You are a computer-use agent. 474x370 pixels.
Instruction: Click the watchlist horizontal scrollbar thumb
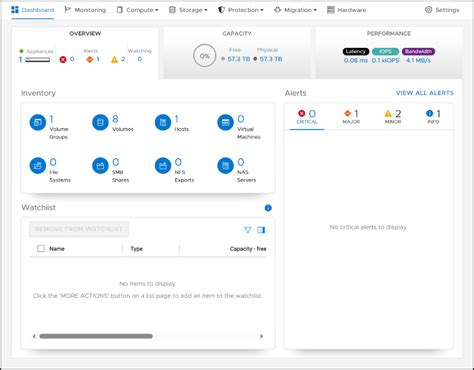coord(96,336)
